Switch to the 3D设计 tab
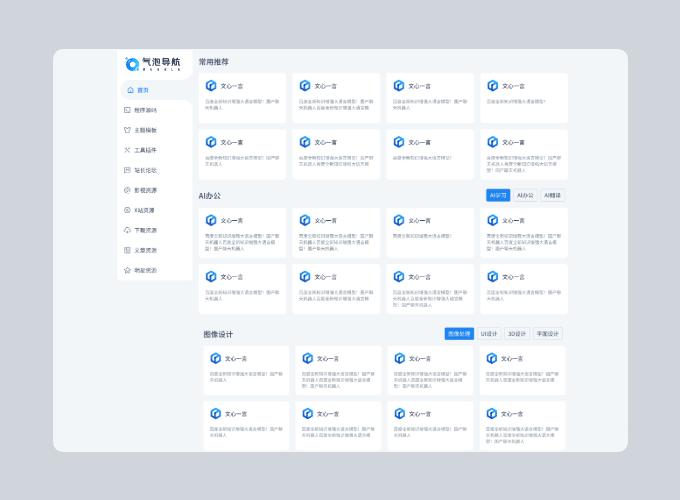Image resolution: width=680 pixels, height=500 pixels. (517, 334)
